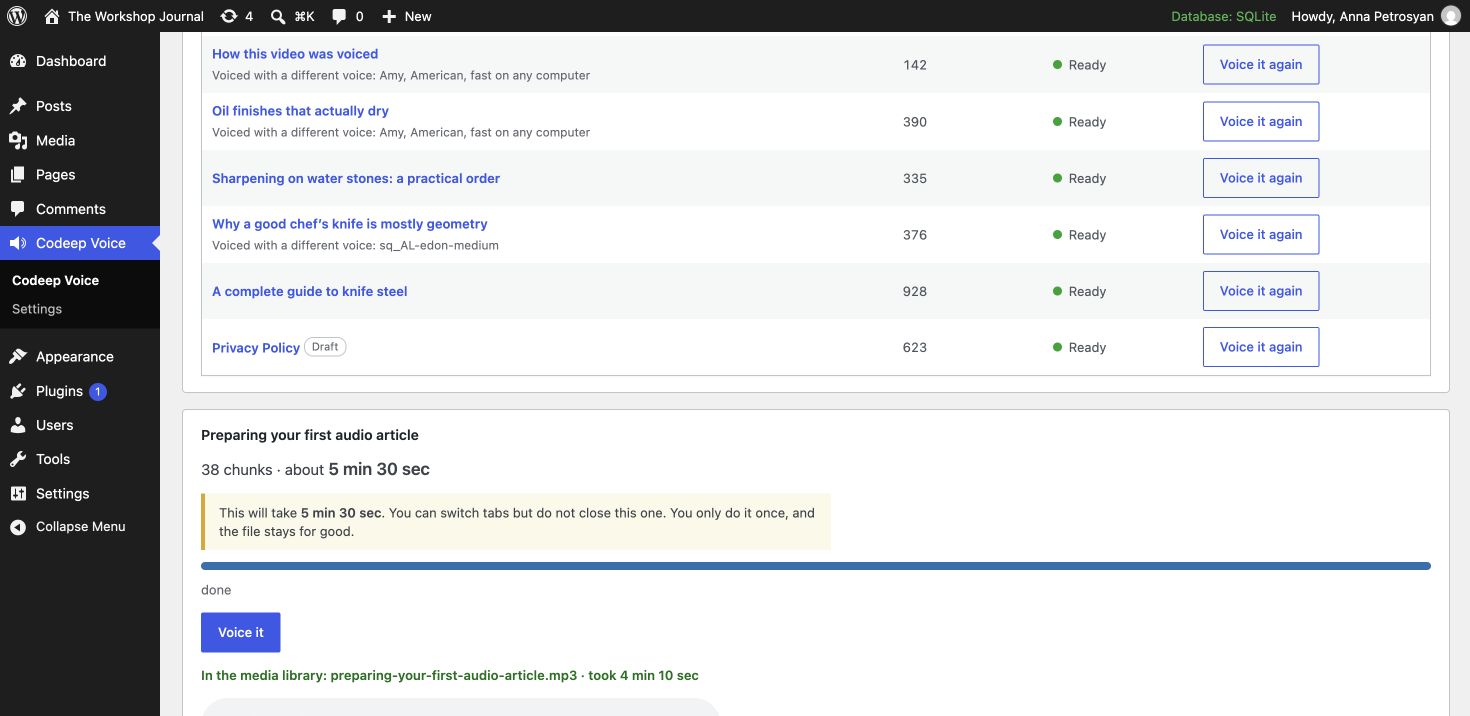Click the Codeep Voice speaker icon

coord(18,243)
